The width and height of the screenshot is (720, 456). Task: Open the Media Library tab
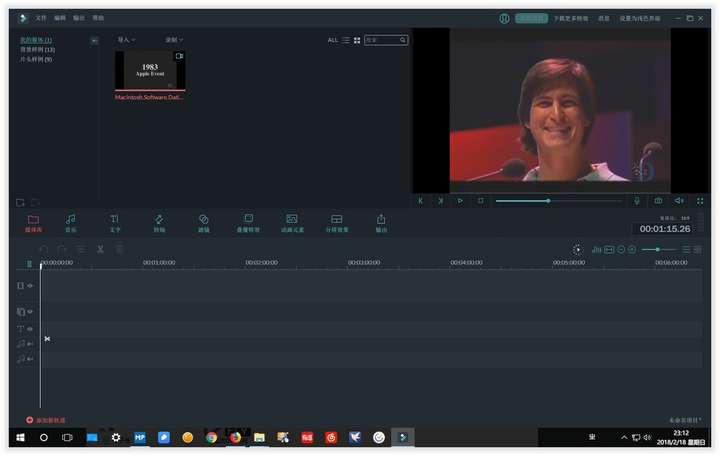pyautogui.click(x=34, y=223)
